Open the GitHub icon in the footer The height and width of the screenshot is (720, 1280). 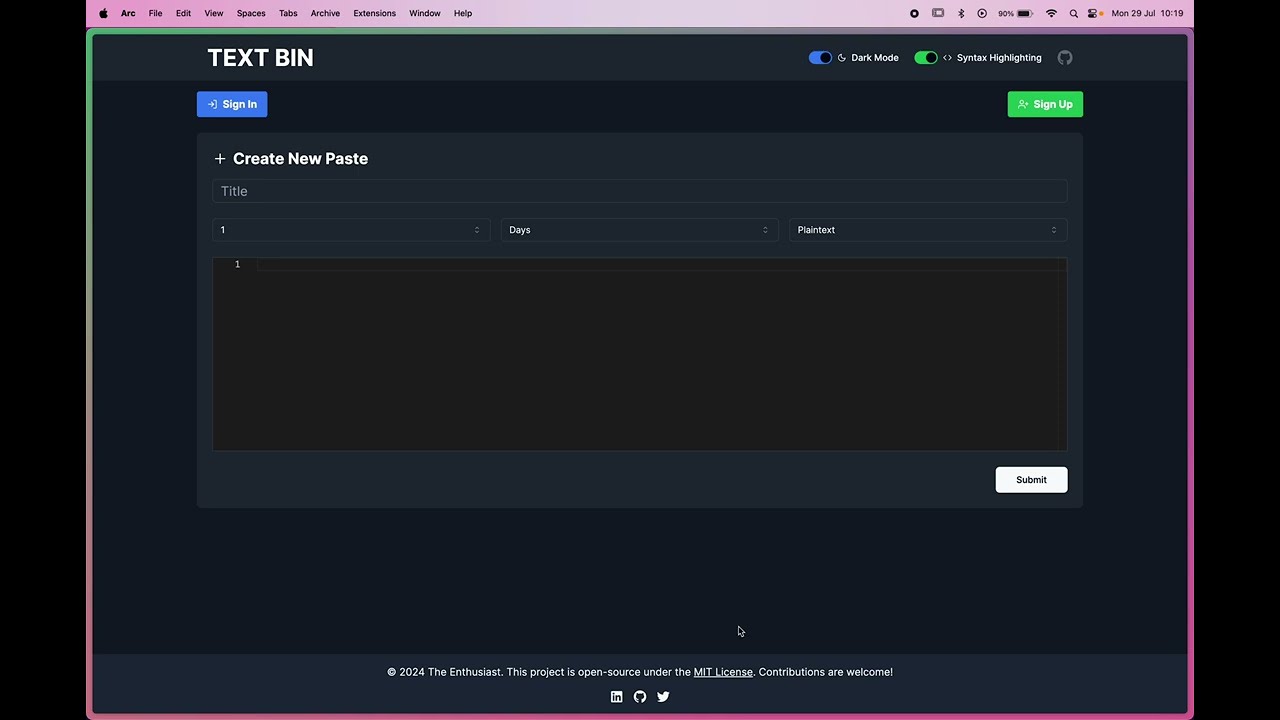640,697
